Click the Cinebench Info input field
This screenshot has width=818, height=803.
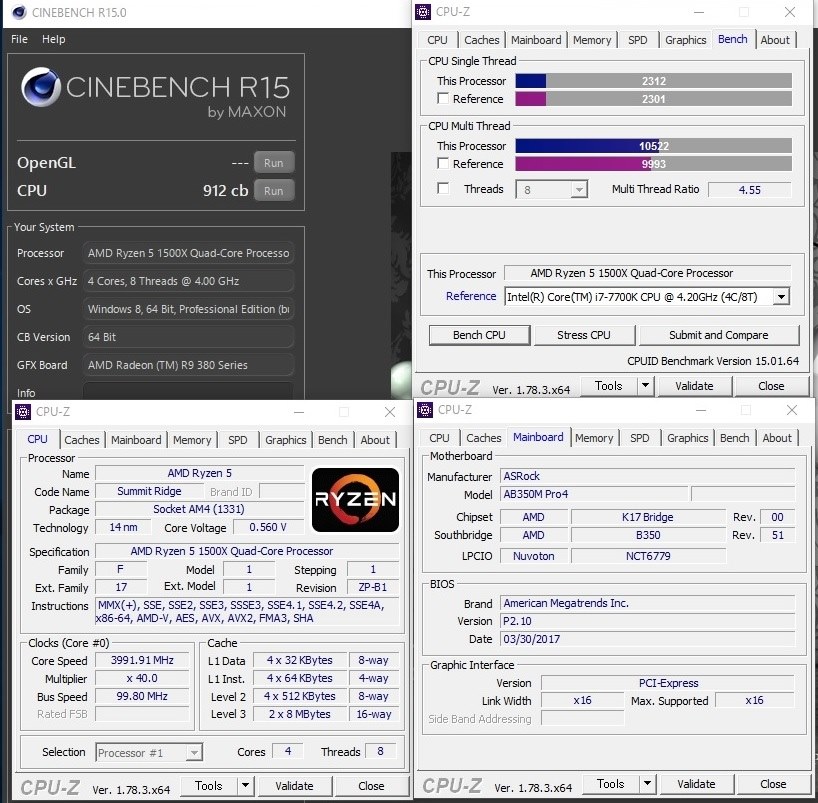point(188,391)
